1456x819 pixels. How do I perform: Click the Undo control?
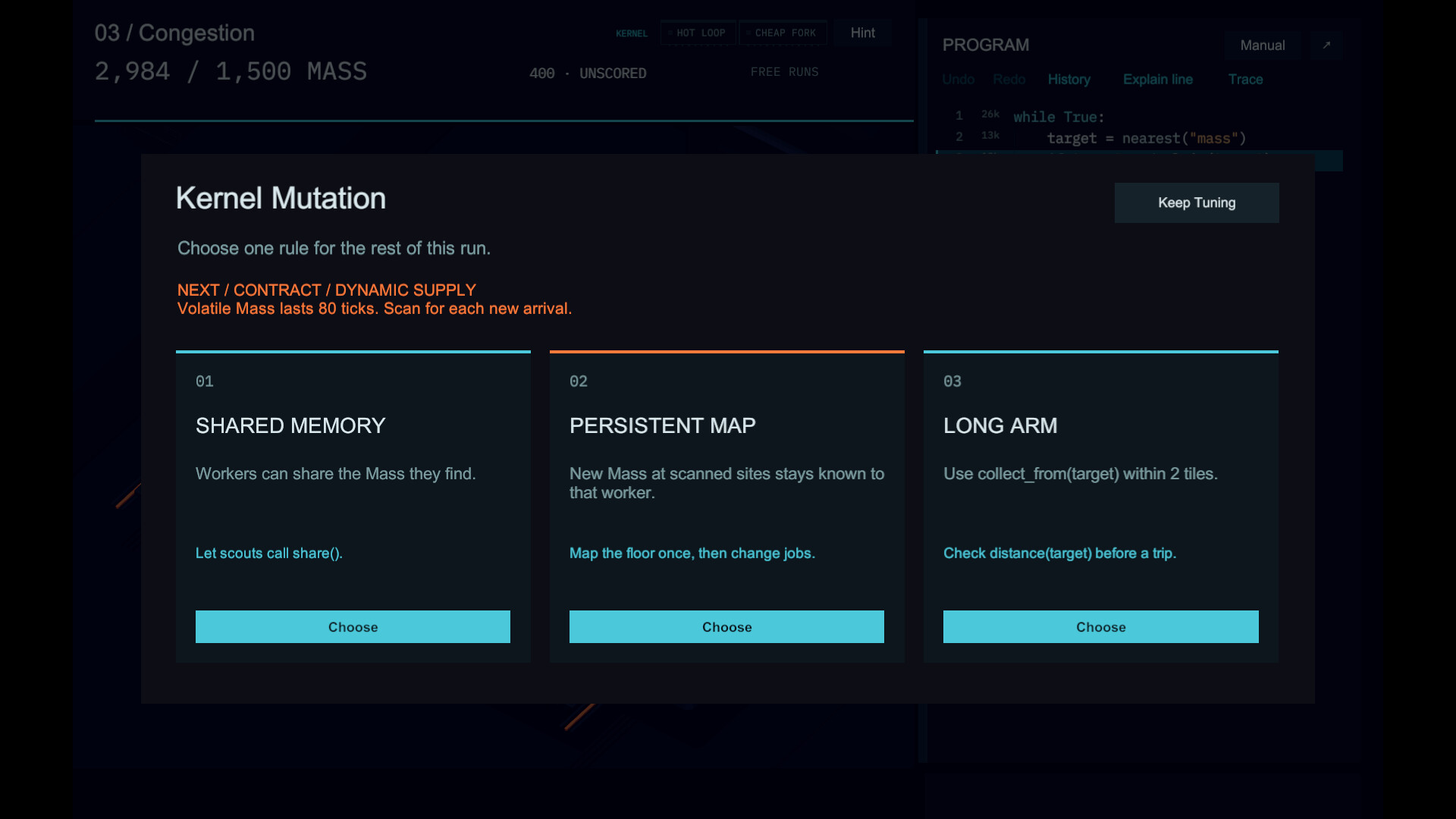point(959,80)
